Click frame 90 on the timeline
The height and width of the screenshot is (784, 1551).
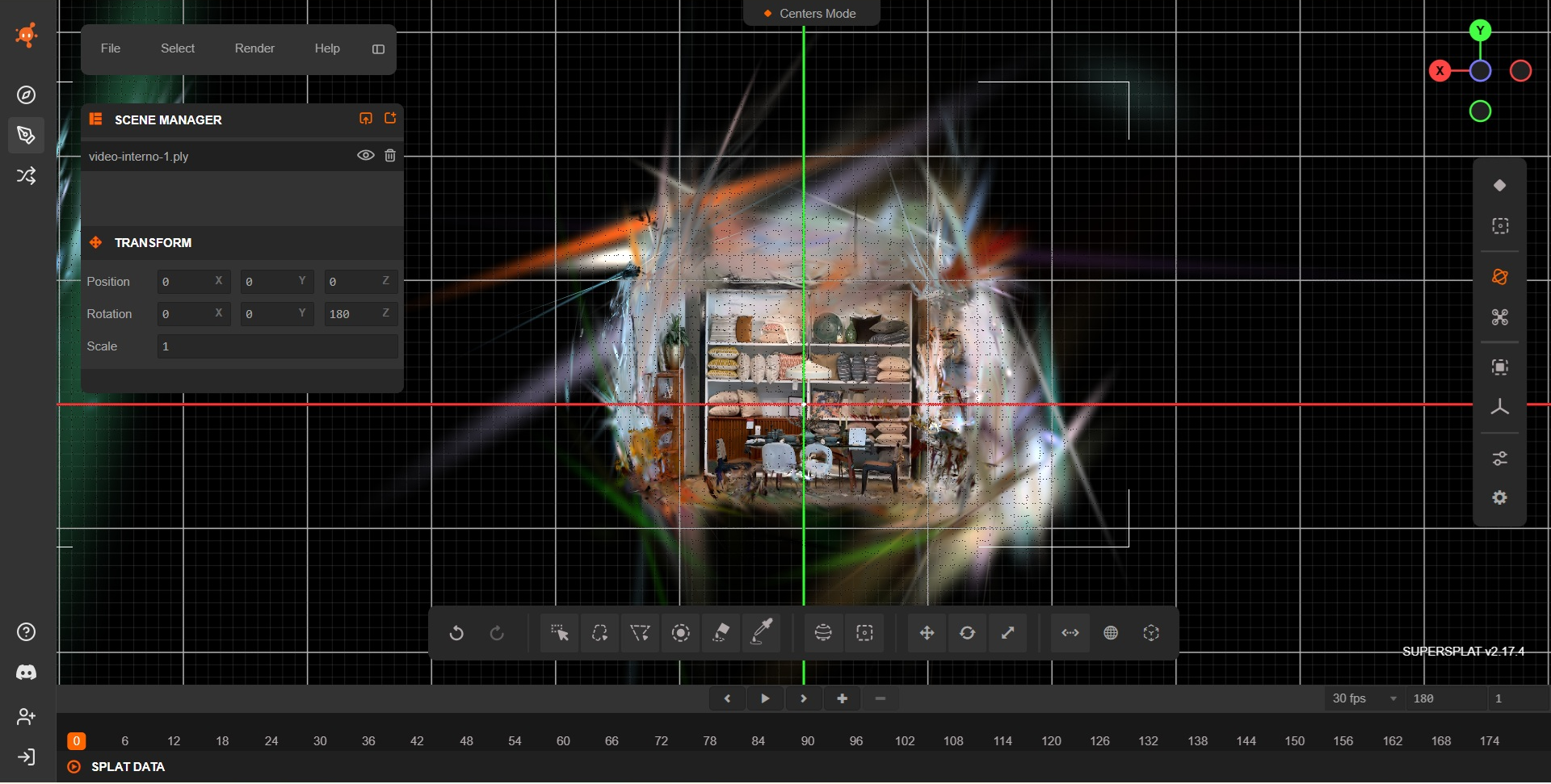(x=807, y=741)
